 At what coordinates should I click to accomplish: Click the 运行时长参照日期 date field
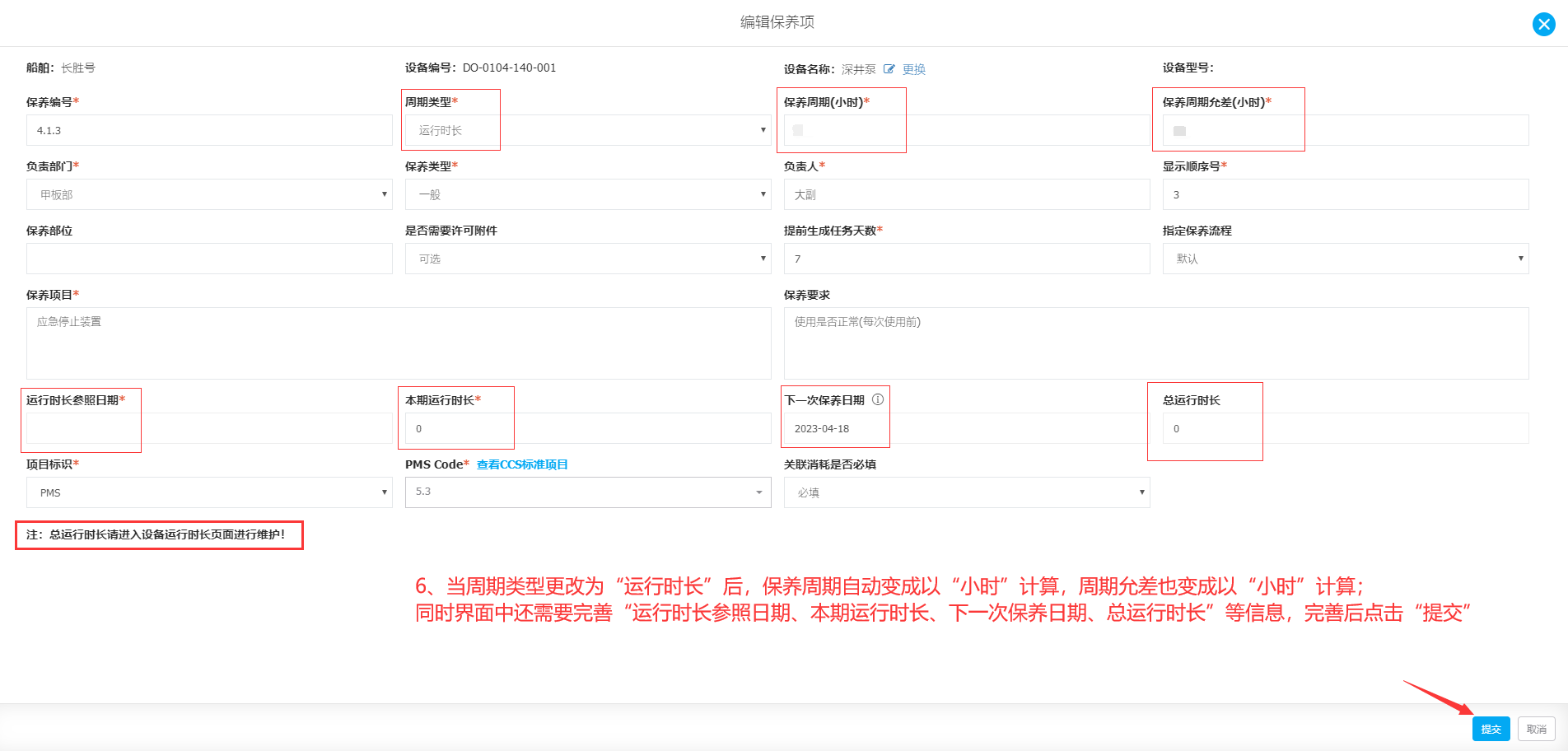pyautogui.click(x=209, y=428)
